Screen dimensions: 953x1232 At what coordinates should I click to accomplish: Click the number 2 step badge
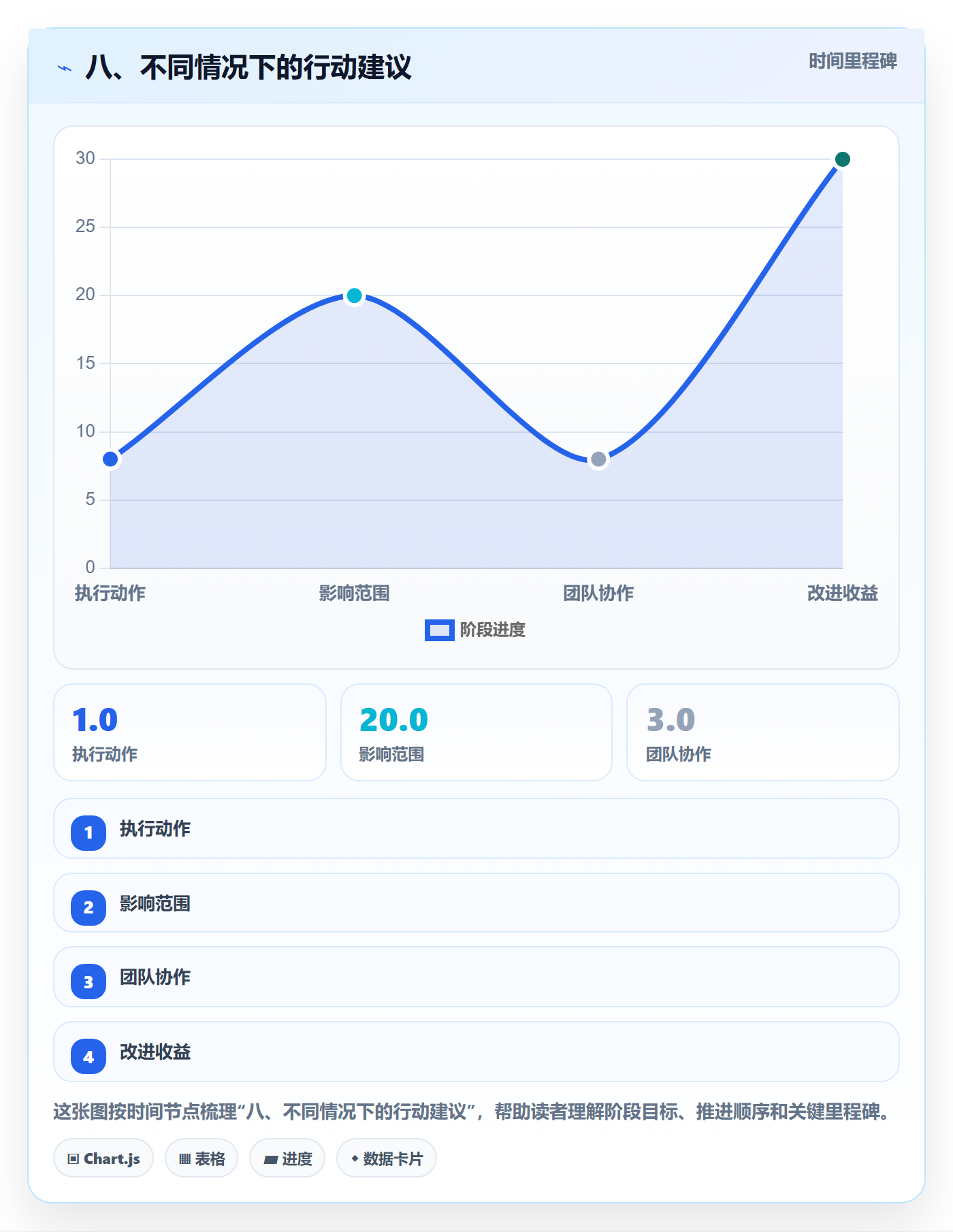click(x=88, y=907)
